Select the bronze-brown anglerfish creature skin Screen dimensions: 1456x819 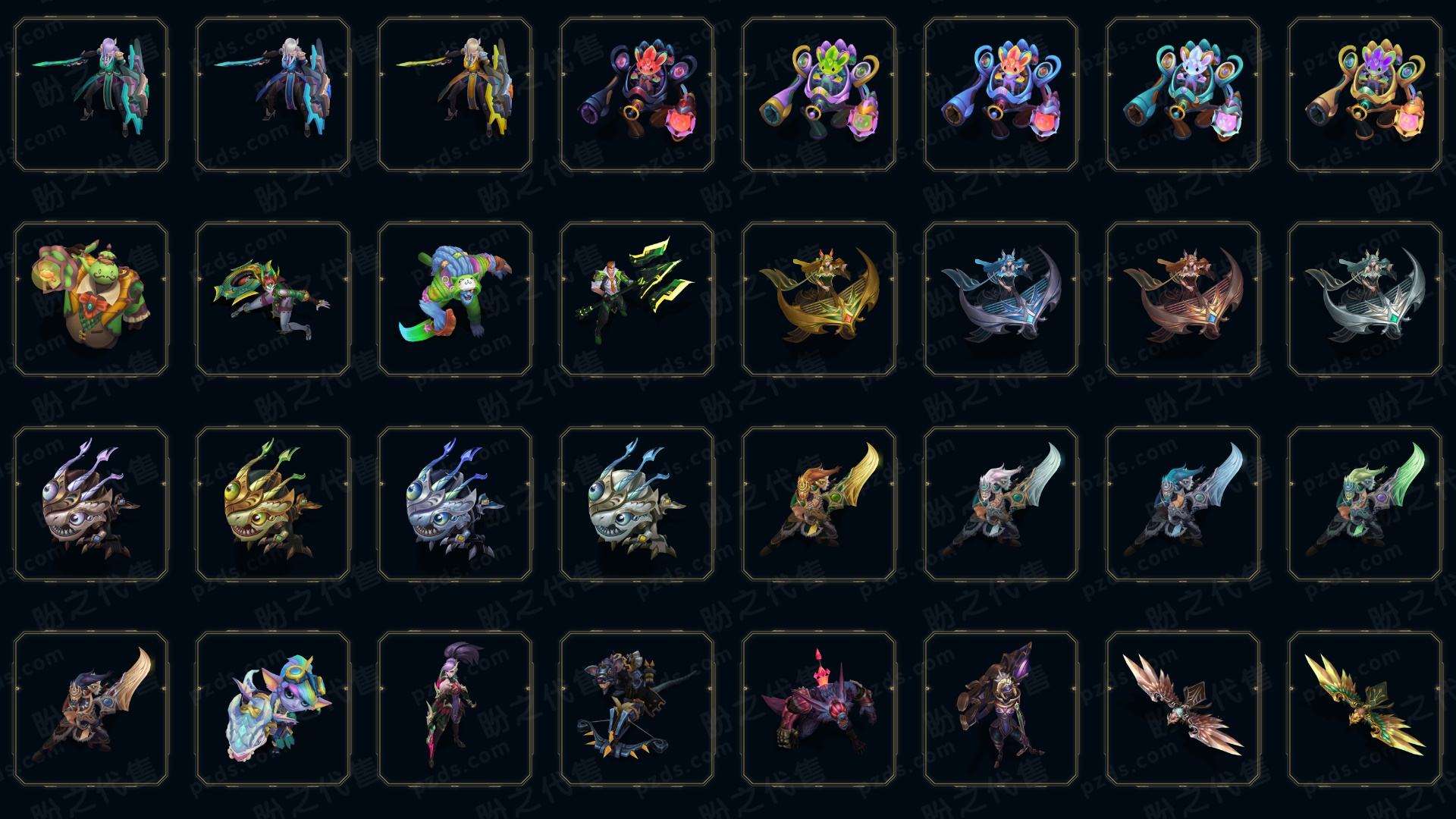coord(91,504)
